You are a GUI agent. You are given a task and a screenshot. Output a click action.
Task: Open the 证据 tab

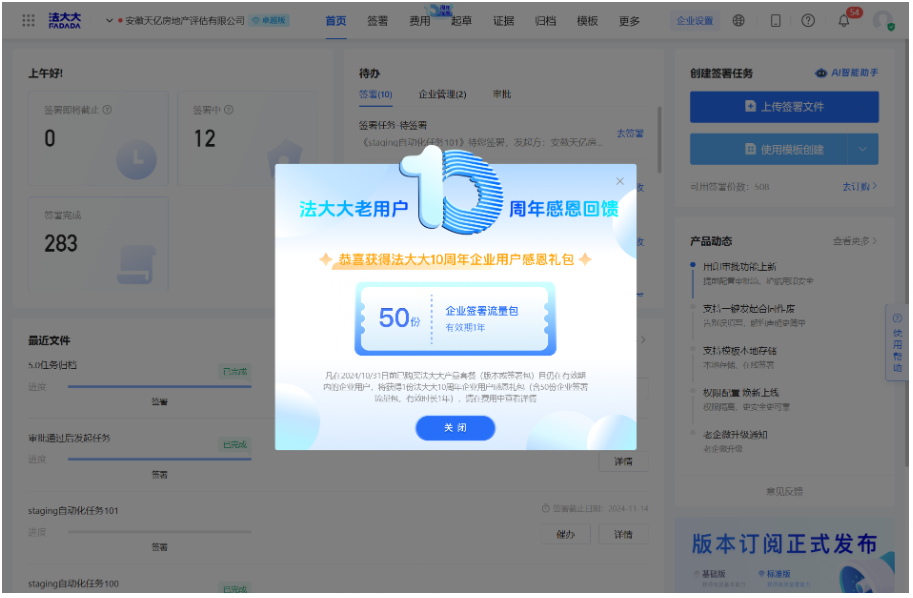[x=504, y=21]
